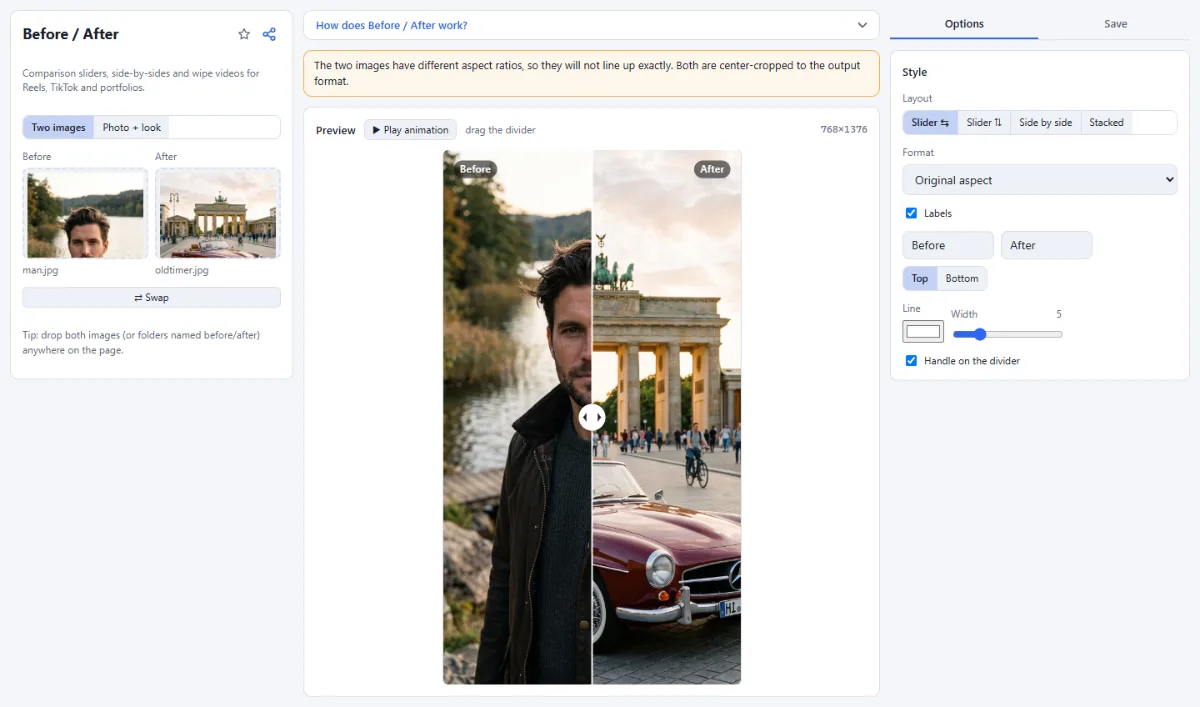
Task: Choose the Side by side layout
Action: 1045,122
